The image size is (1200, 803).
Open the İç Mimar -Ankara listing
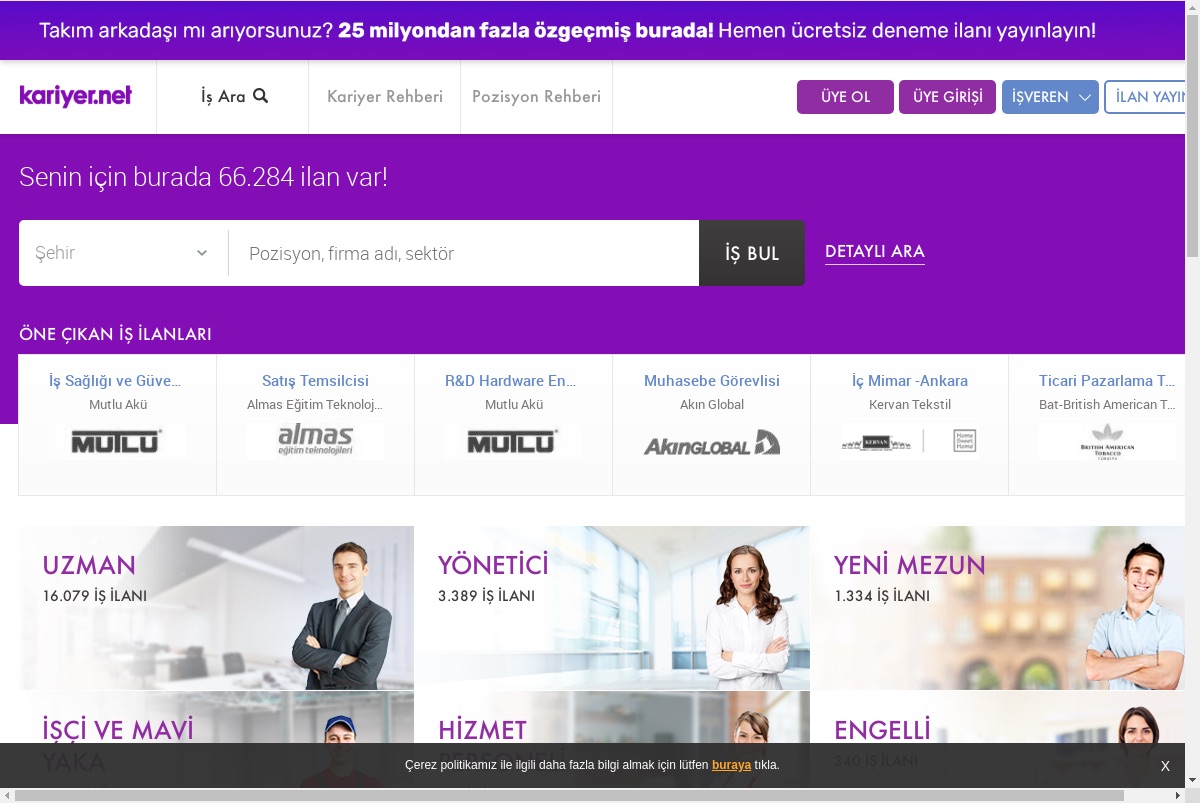[x=910, y=381]
